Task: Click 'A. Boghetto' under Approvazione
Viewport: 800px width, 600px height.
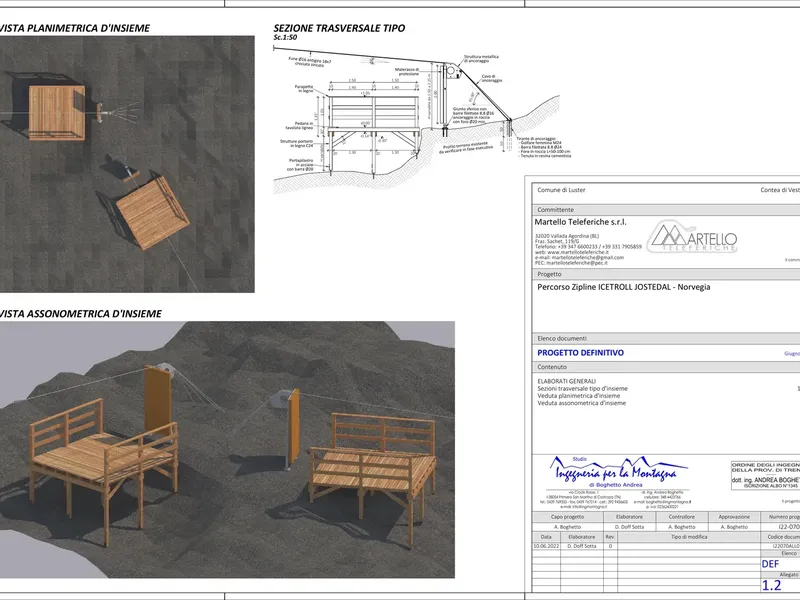Action: (x=734, y=527)
